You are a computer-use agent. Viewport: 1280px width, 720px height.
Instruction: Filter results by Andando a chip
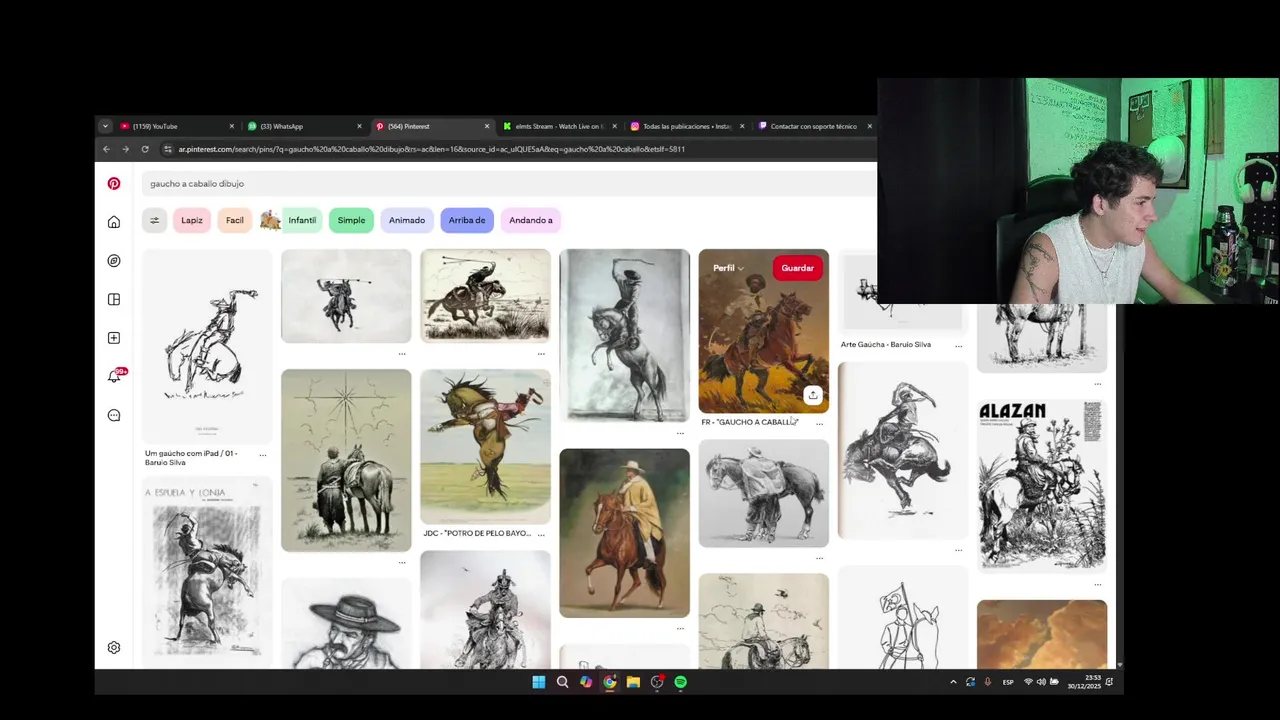[x=531, y=220]
